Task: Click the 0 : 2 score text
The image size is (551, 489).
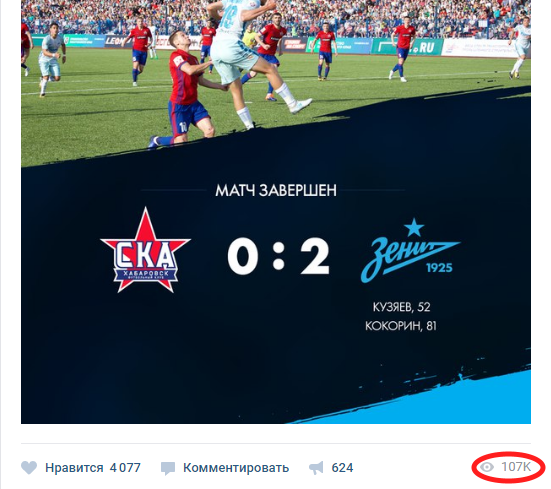Action: click(x=278, y=255)
